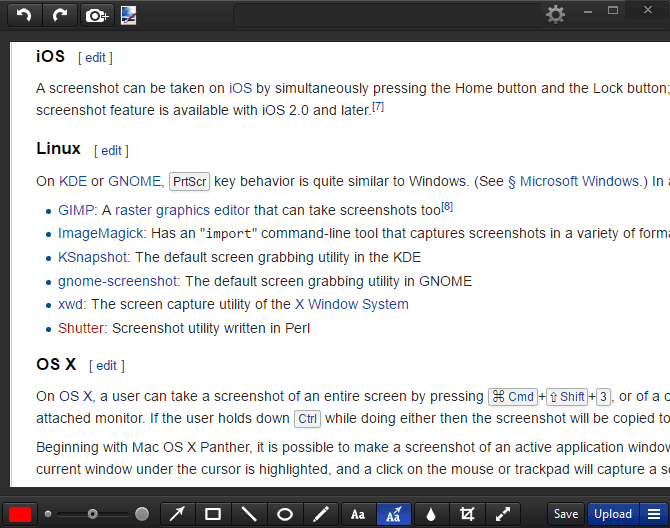Redo the annotation
The image size is (670, 528).
point(60,16)
